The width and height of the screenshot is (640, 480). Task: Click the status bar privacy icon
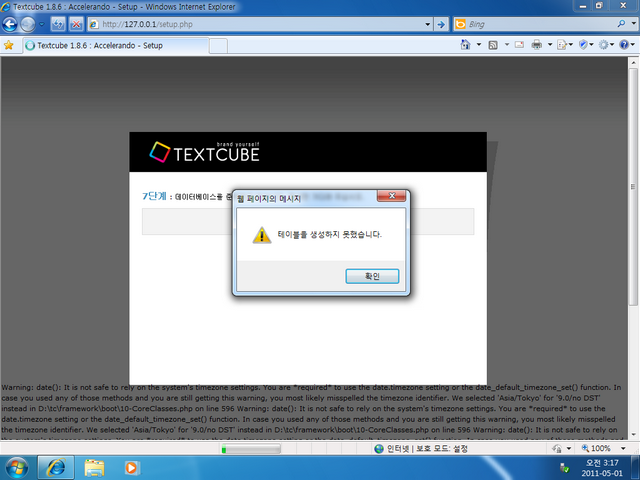click(557, 449)
